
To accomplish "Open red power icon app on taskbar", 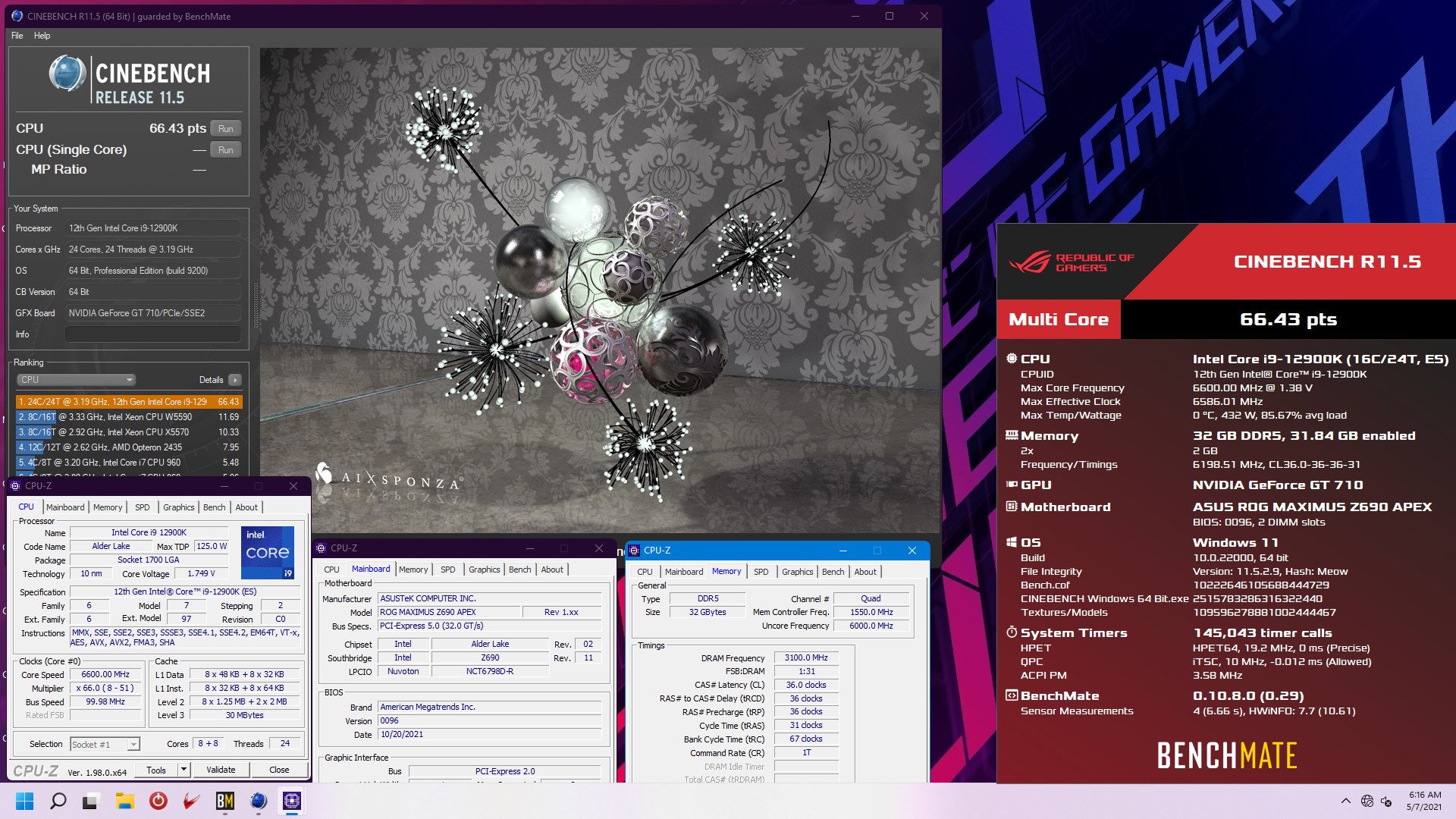I will 158,801.
